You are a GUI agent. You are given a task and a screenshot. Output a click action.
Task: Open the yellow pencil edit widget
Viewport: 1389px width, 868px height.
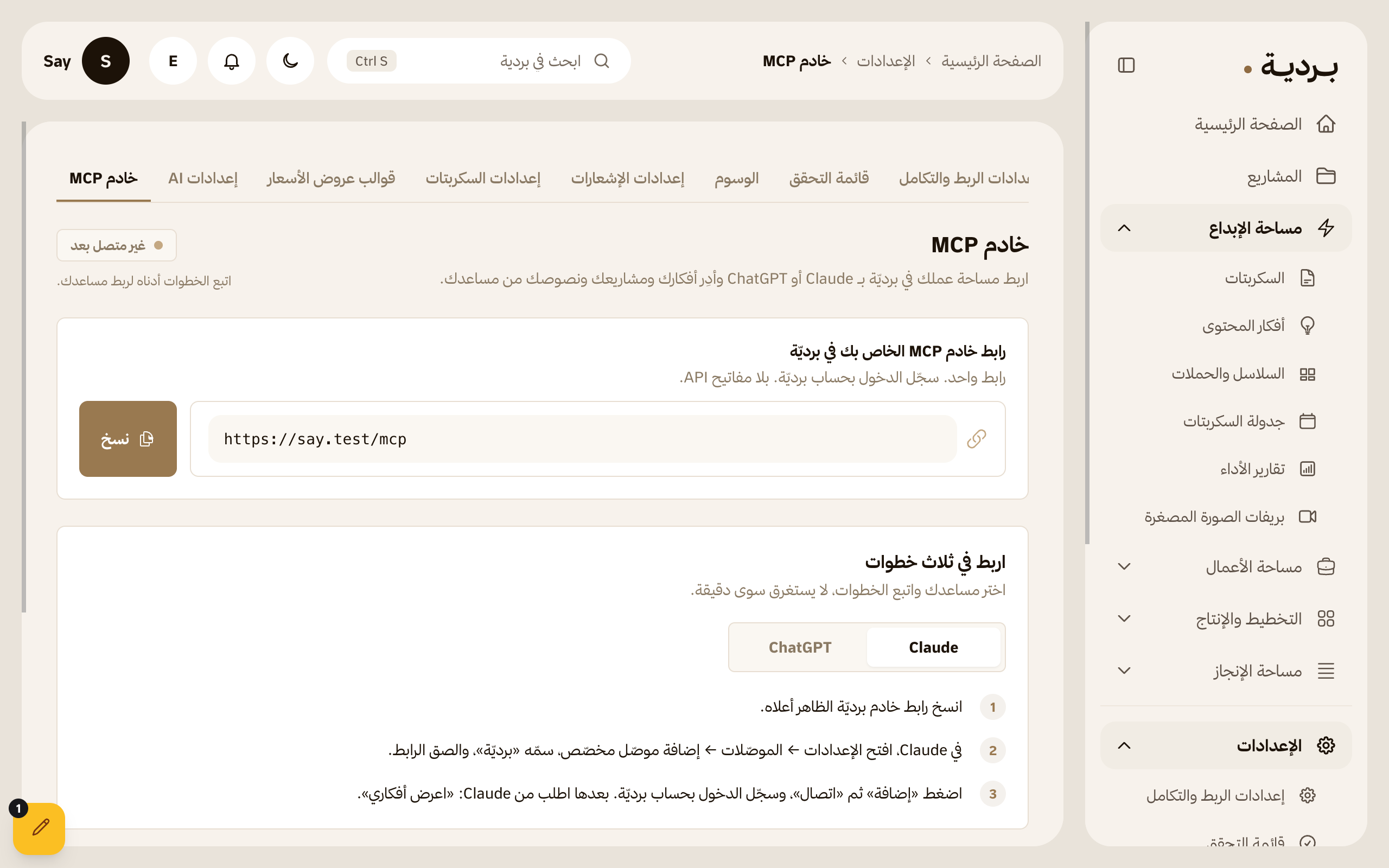tap(39, 828)
